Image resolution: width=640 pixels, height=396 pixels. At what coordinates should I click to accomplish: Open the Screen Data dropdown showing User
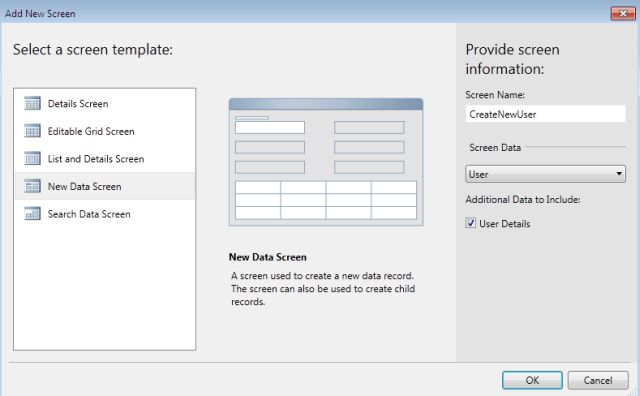tap(545, 174)
